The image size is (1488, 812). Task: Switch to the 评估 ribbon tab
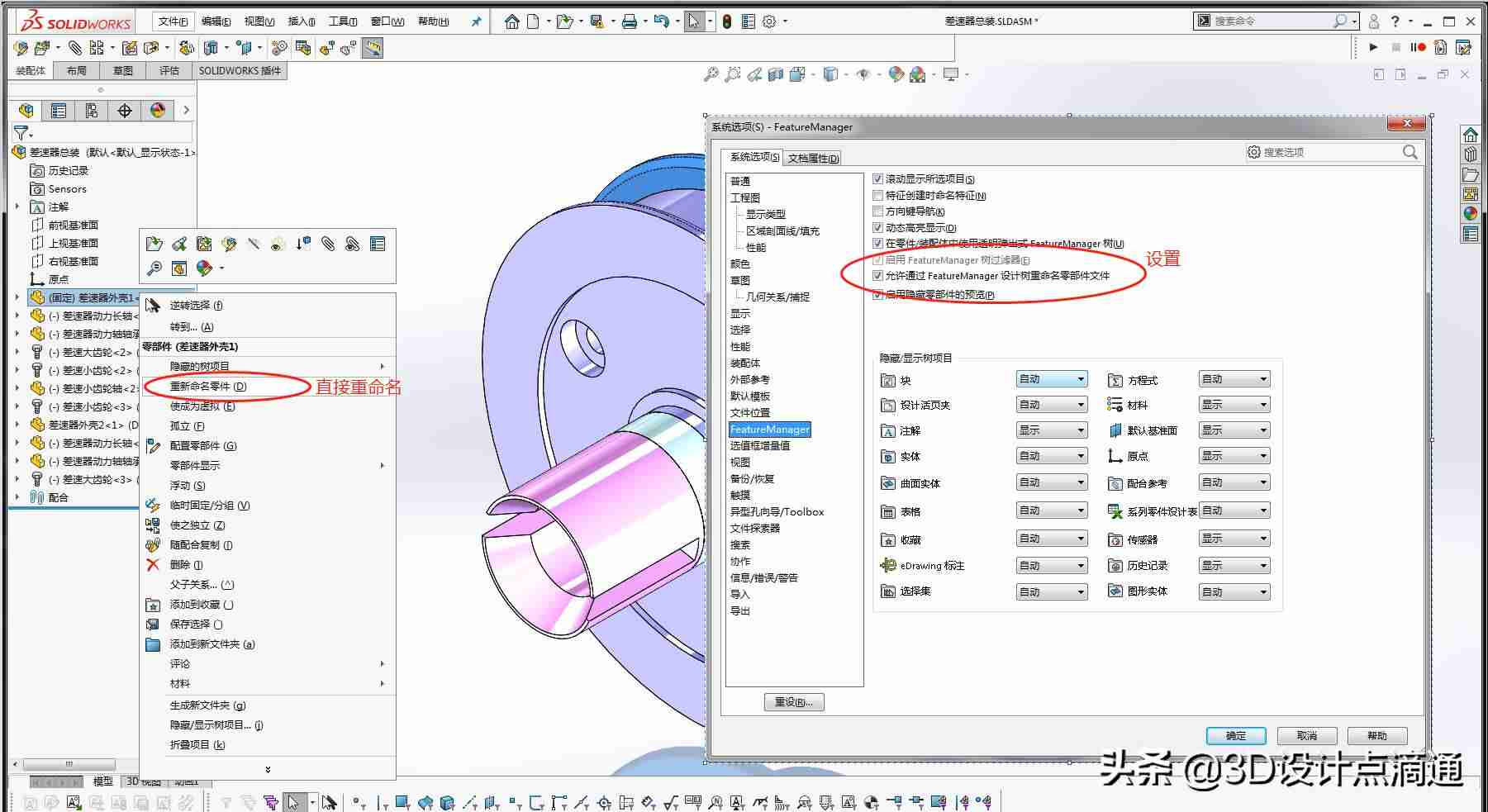click(x=169, y=71)
